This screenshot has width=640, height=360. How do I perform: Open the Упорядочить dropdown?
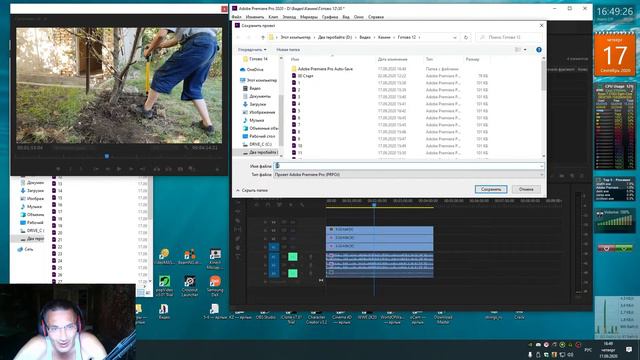[252, 50]
